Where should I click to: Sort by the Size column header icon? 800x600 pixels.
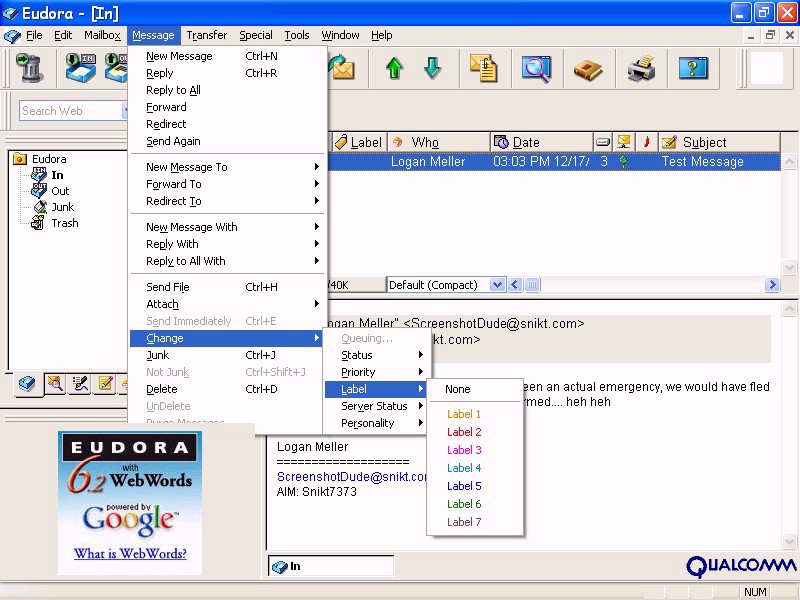pos(603,142)
